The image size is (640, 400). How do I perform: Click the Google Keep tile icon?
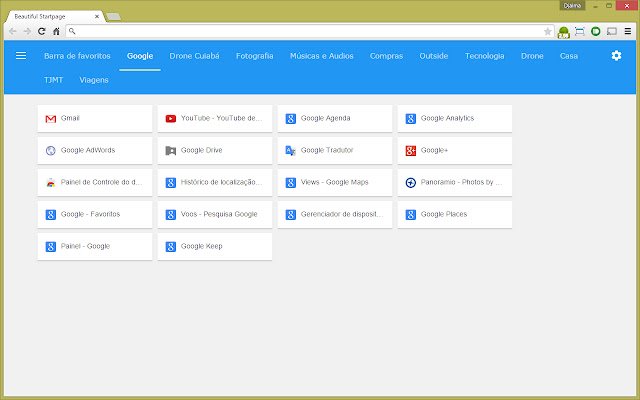click(x=171, y=247)
